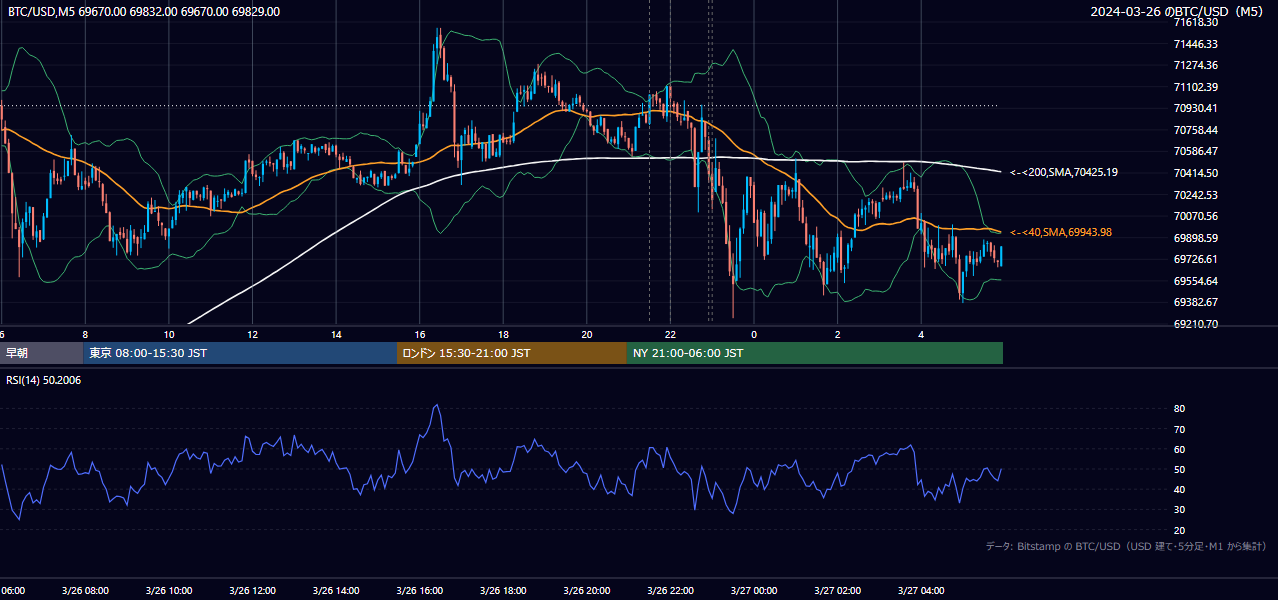Click the 40 SMA 69943.98 label
This screenshot has width=1278, height=600.
(x=1061, y=232)
